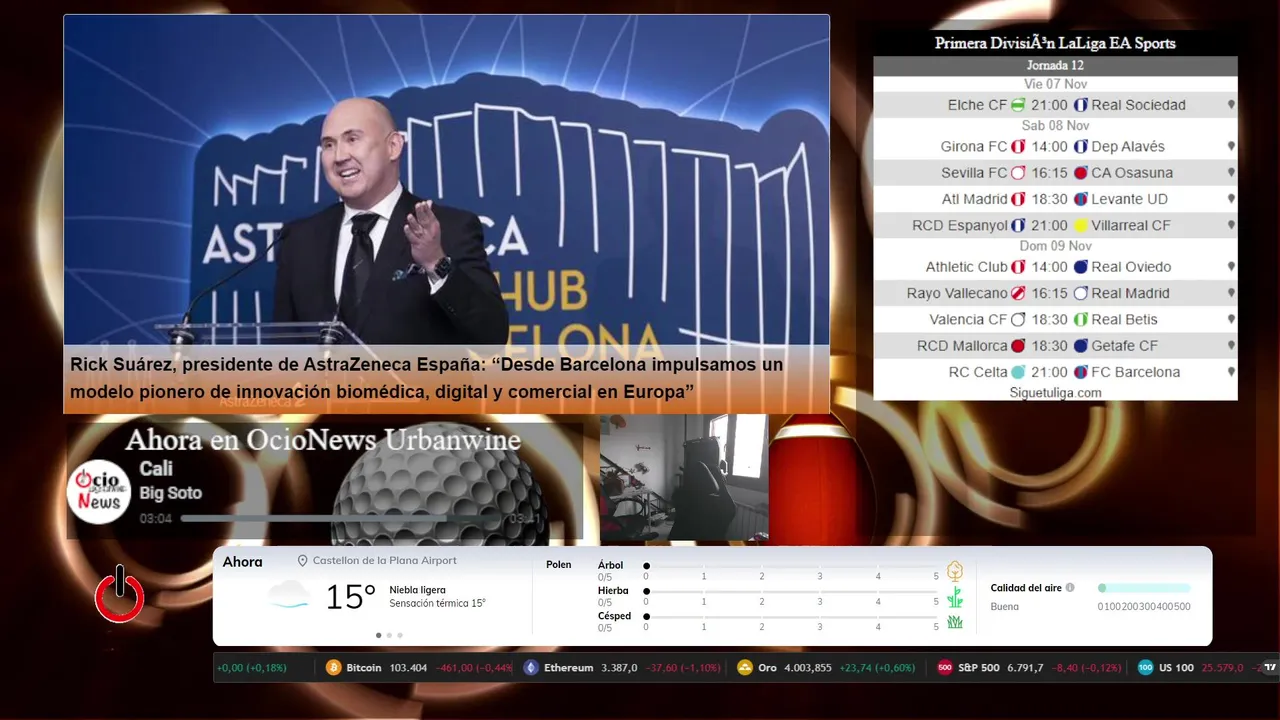This screenshot has width=1280, height=720.
Task: Click the Dep Alavés team name
Action: (1128, 147)
